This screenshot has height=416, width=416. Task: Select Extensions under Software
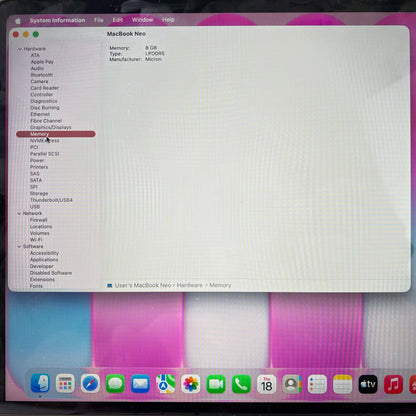pos(42,280)
